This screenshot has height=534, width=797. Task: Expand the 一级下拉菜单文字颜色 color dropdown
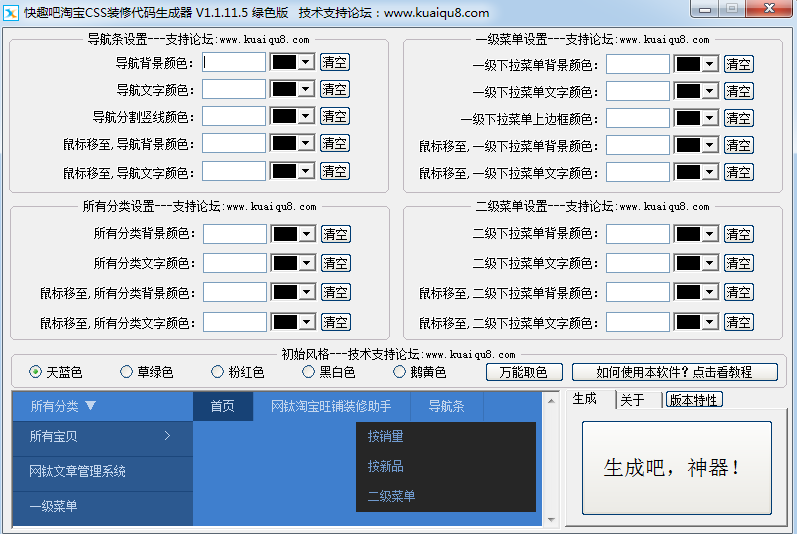pyautogui.click(x=710, y=91)
